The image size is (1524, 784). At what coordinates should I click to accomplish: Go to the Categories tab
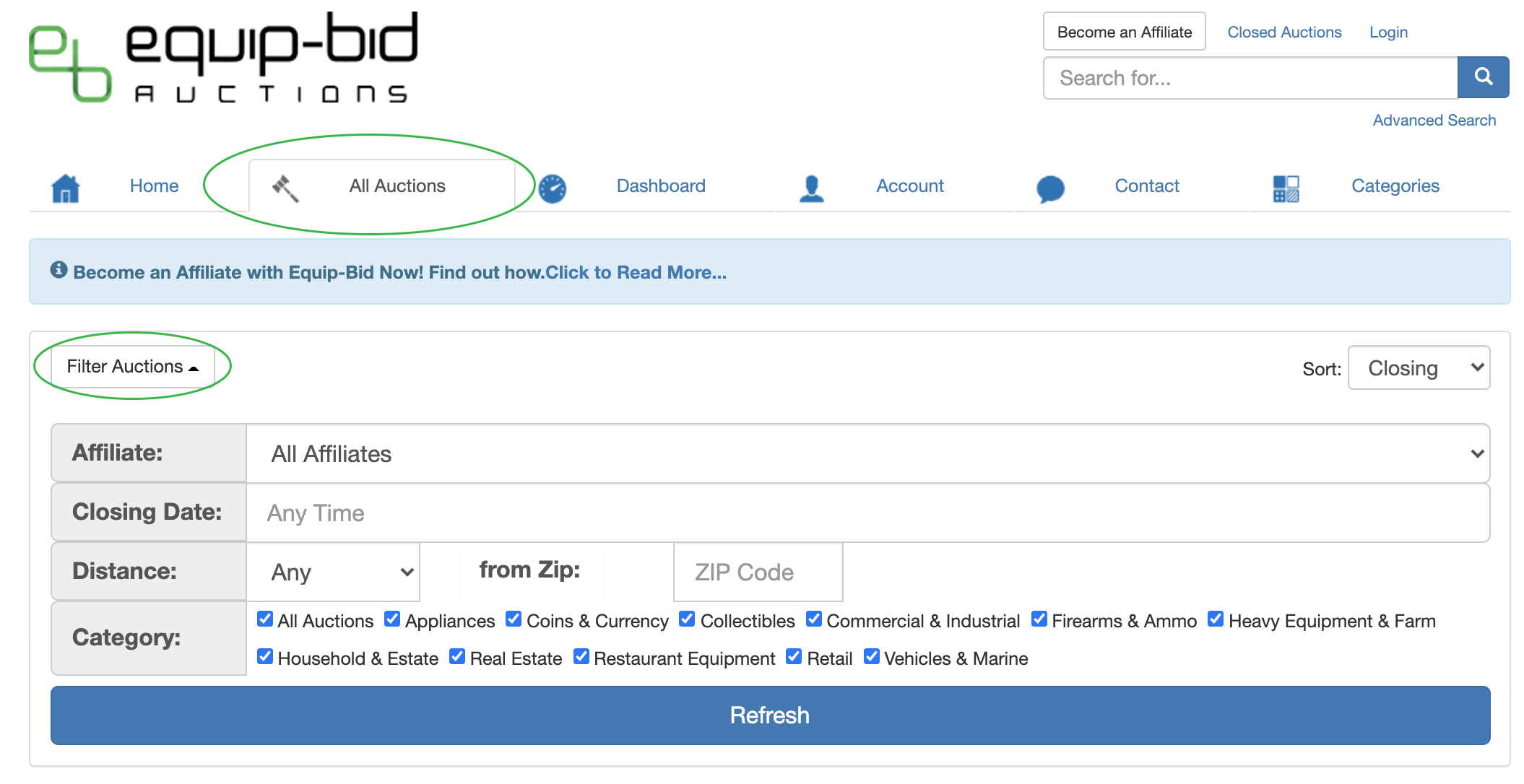pyautogui.click(x=1395, y=186)
